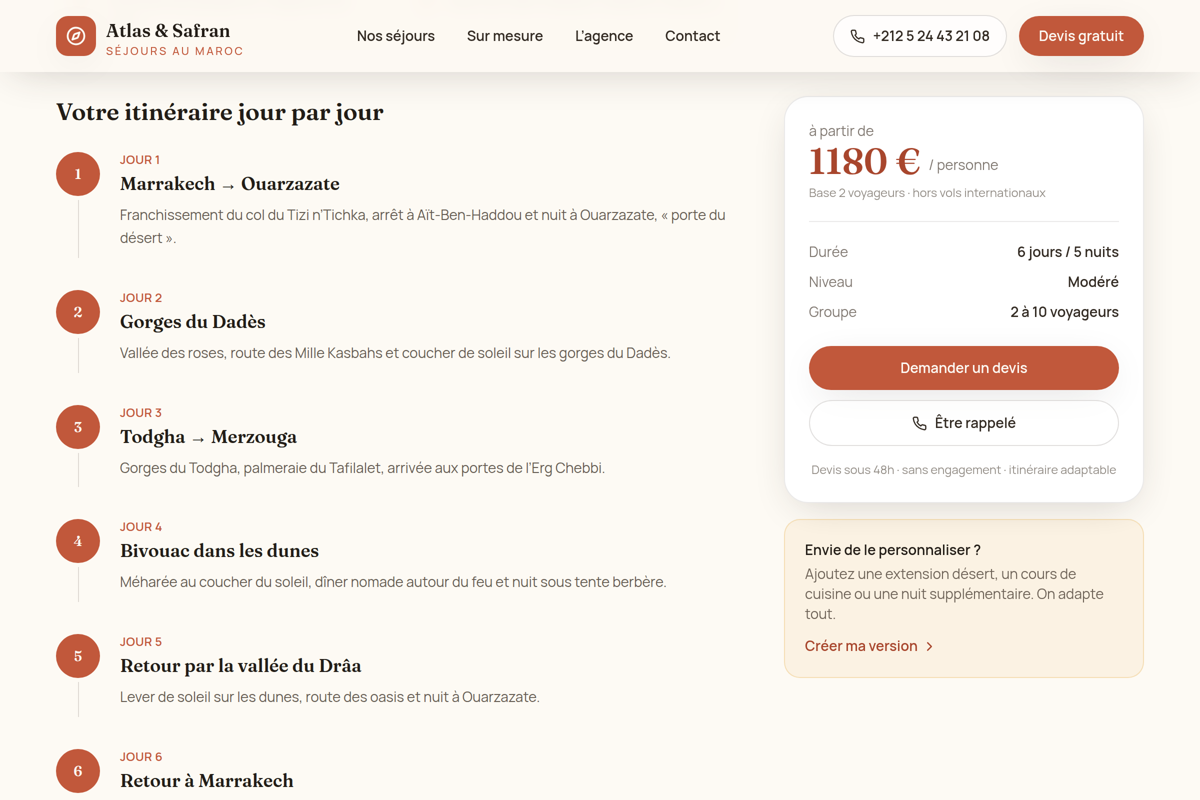The height and width of the screenshot is (800, 1200).
Task: Select day 3 numbered circle marker
Action: 78,427
